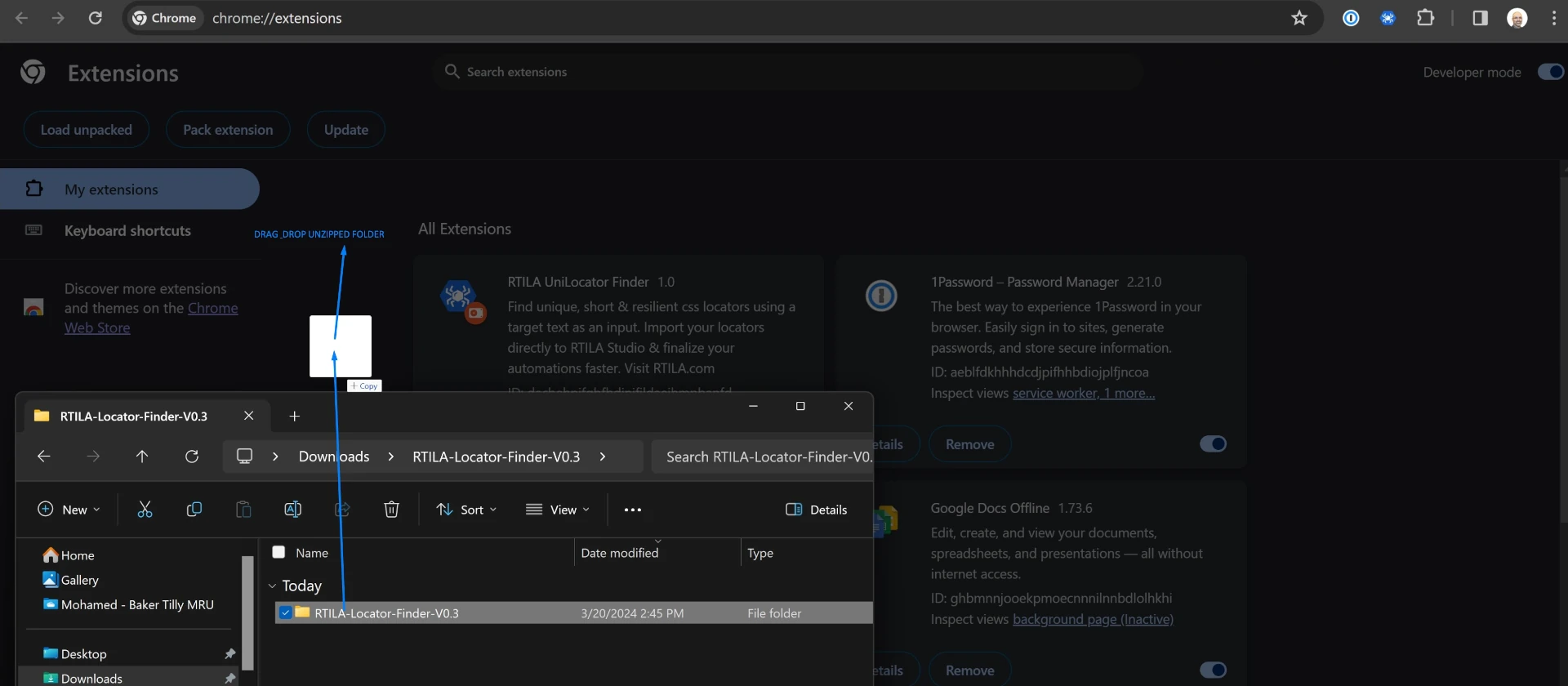
Task: Open Google Docs Offline background page link
Action: (1093, 620)
